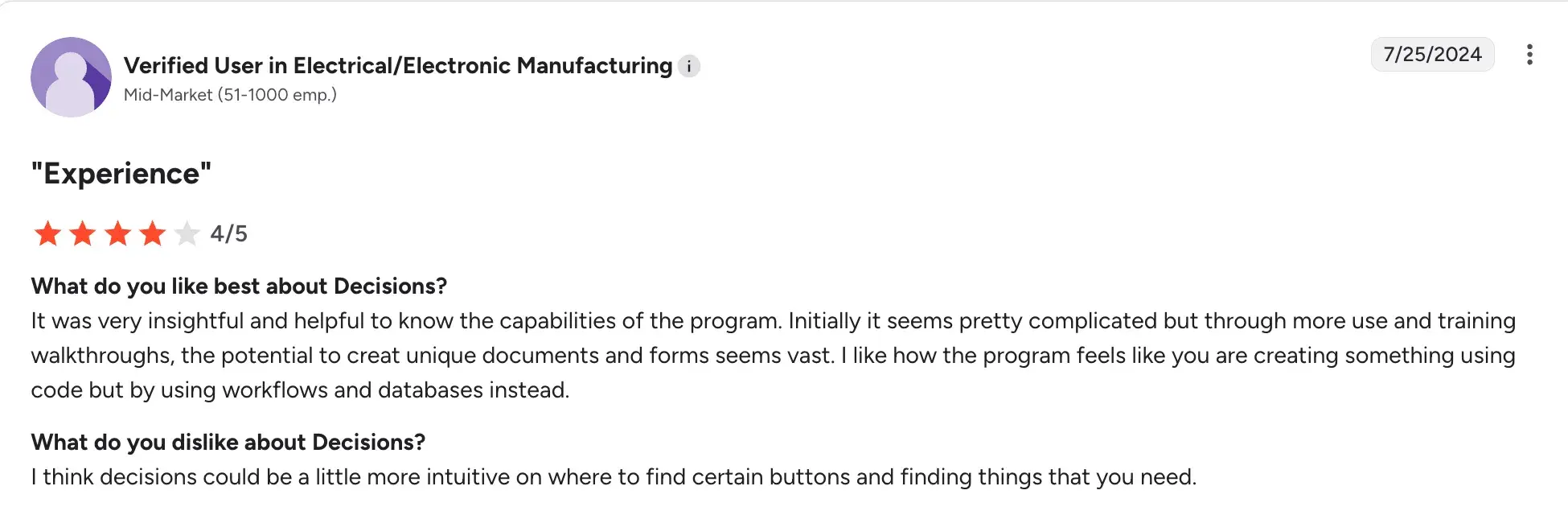Screen dimensions: 1568x515
Task: Open the three-dot more options menu
Action: pos(1529,55)
